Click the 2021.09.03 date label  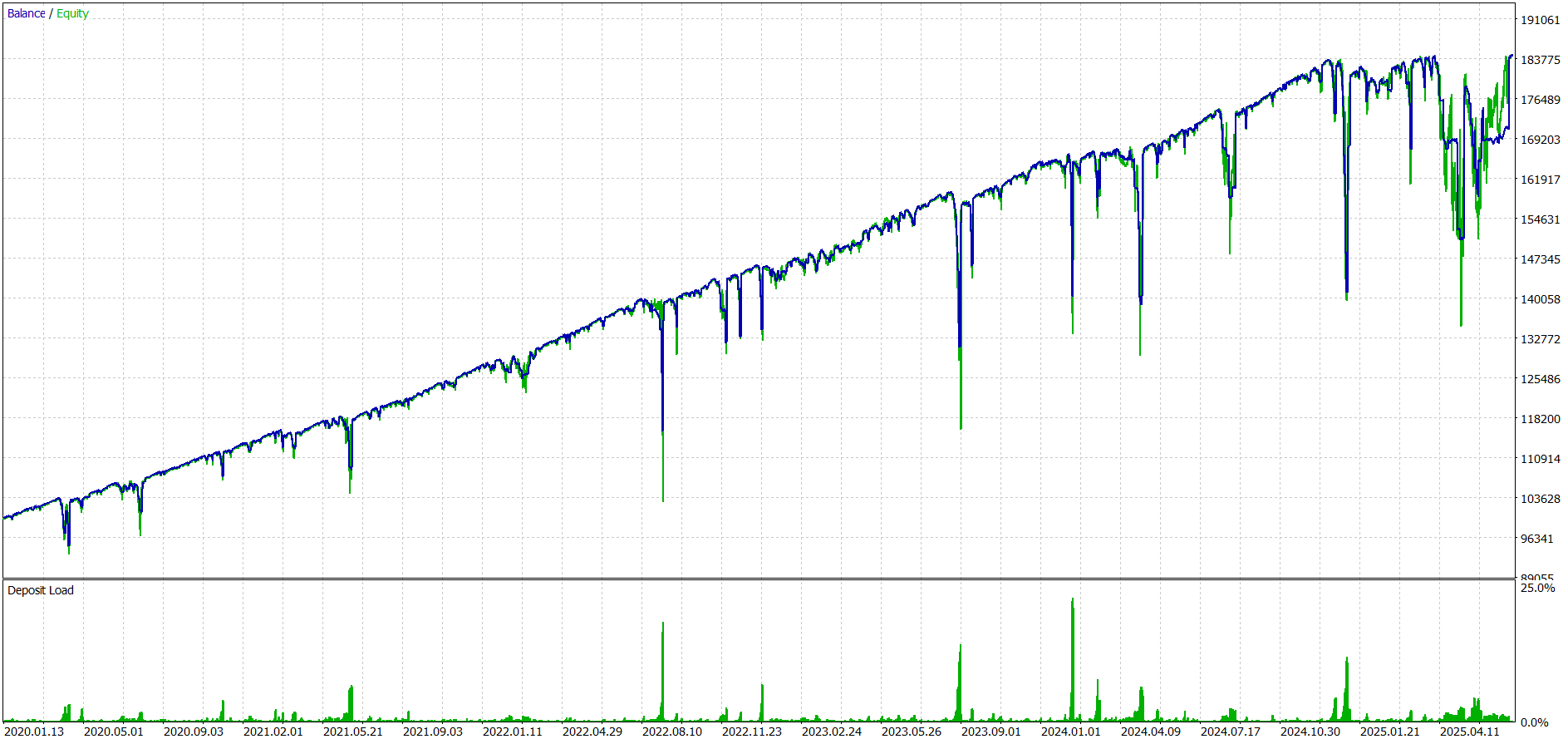coord(433,732)
